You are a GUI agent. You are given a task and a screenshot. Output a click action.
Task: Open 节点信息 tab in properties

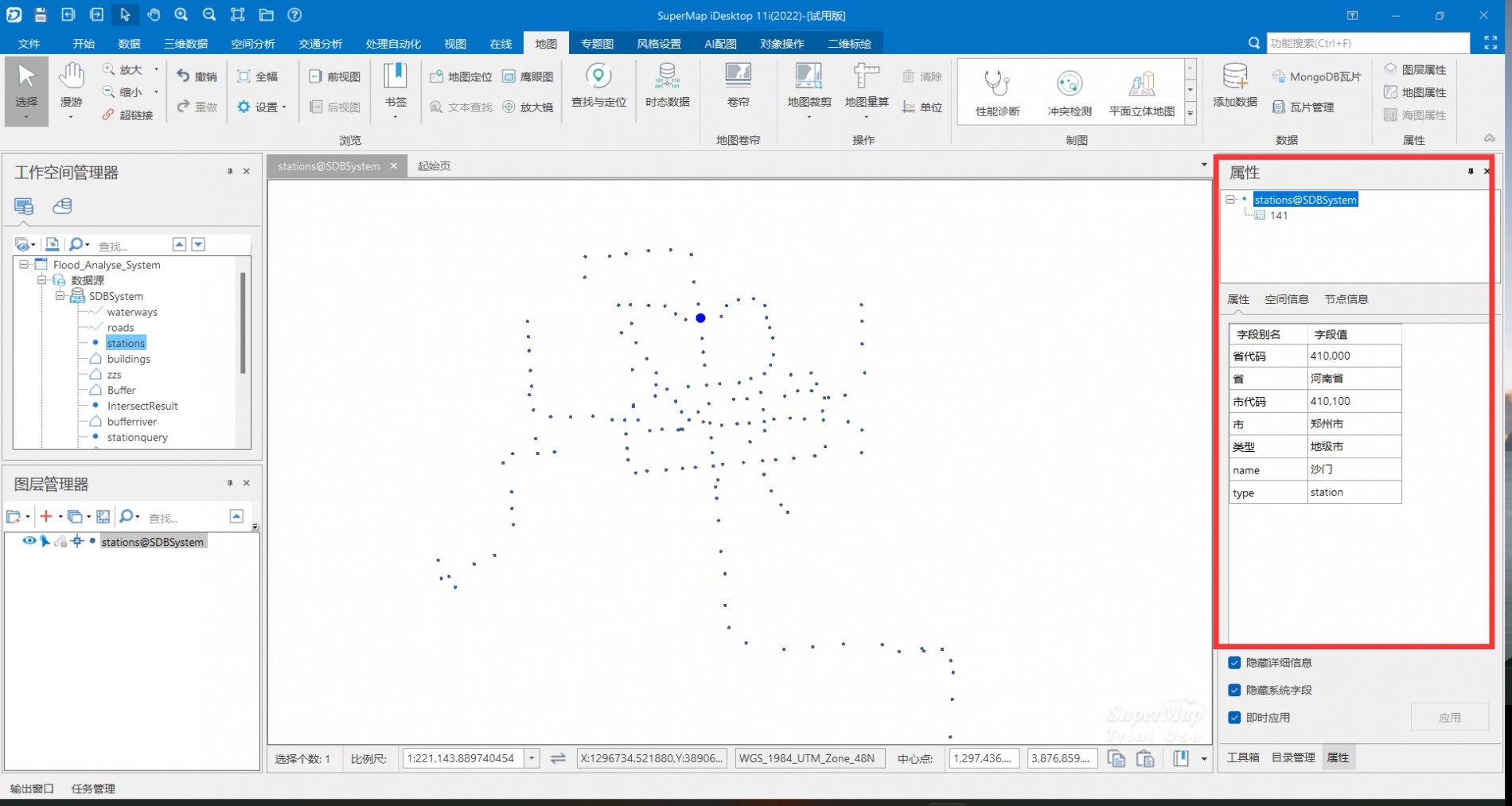(1346, 299)
